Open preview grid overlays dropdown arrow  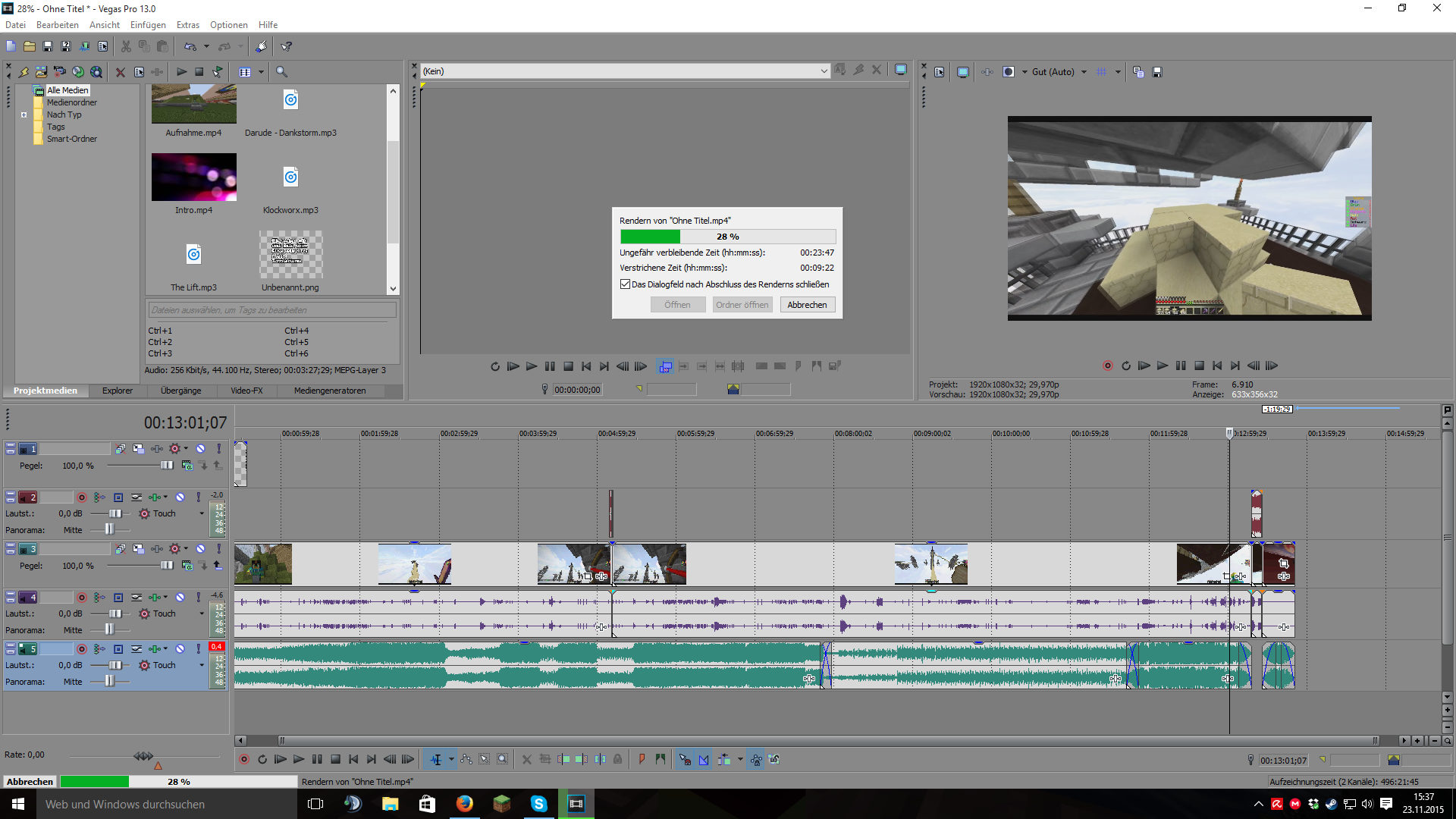click(1118, 72)
